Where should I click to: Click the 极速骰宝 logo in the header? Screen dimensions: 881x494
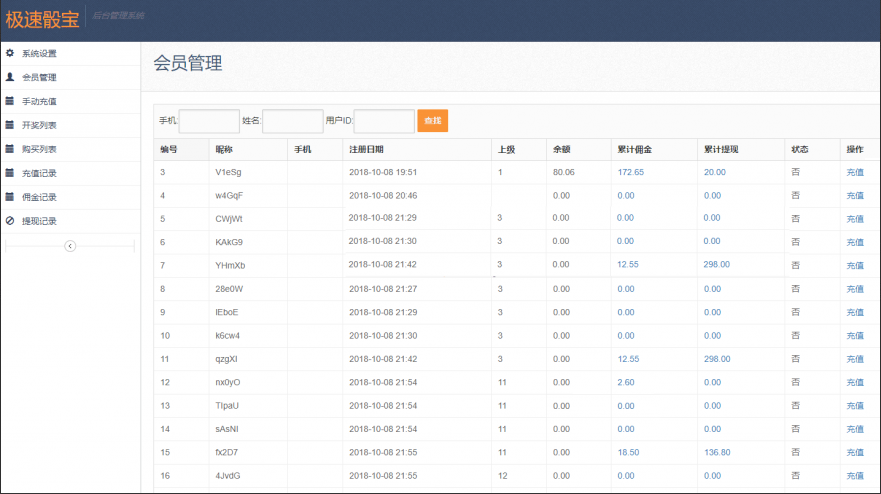tap(42, 18)
